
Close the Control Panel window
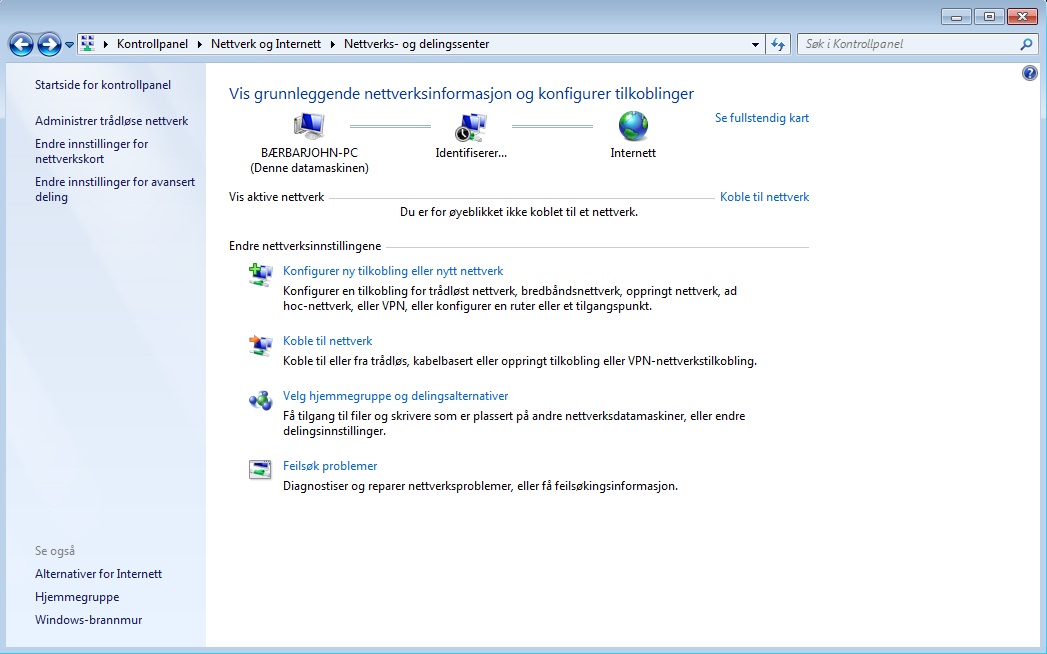tap(1022, 17)
